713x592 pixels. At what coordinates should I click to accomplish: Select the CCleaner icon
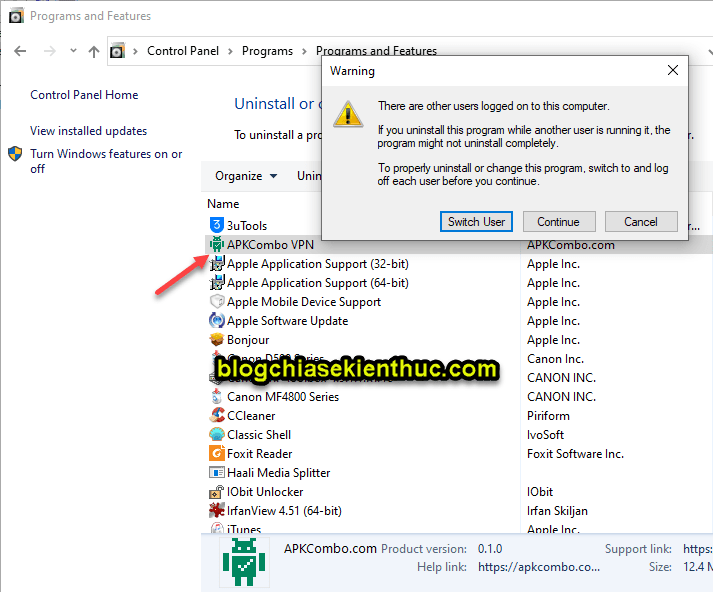[217, 416]
